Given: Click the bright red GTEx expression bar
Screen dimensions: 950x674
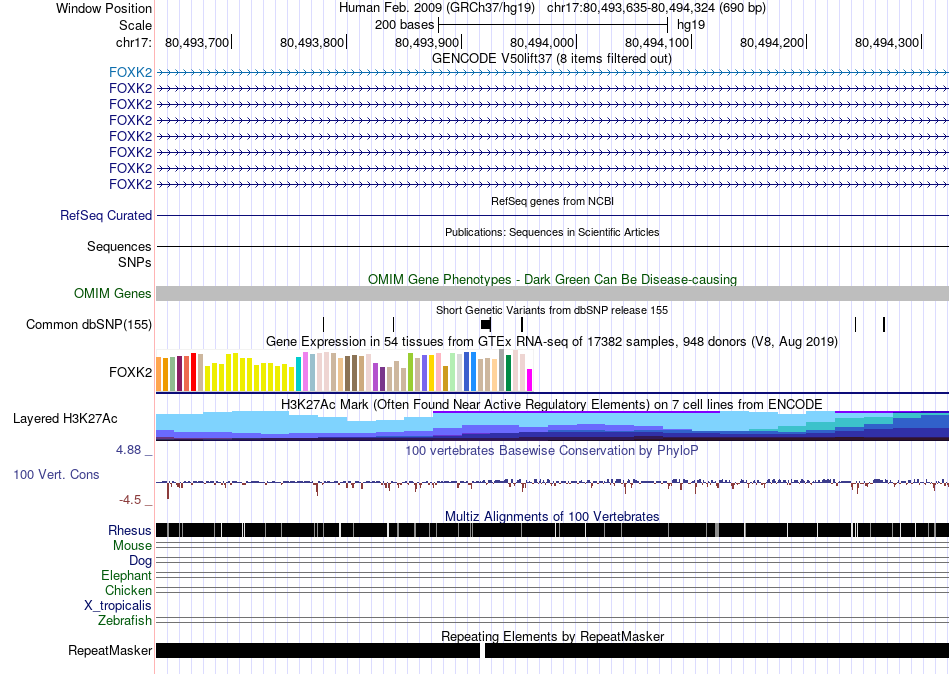Looking at the screenshot, I should [193, 372].
